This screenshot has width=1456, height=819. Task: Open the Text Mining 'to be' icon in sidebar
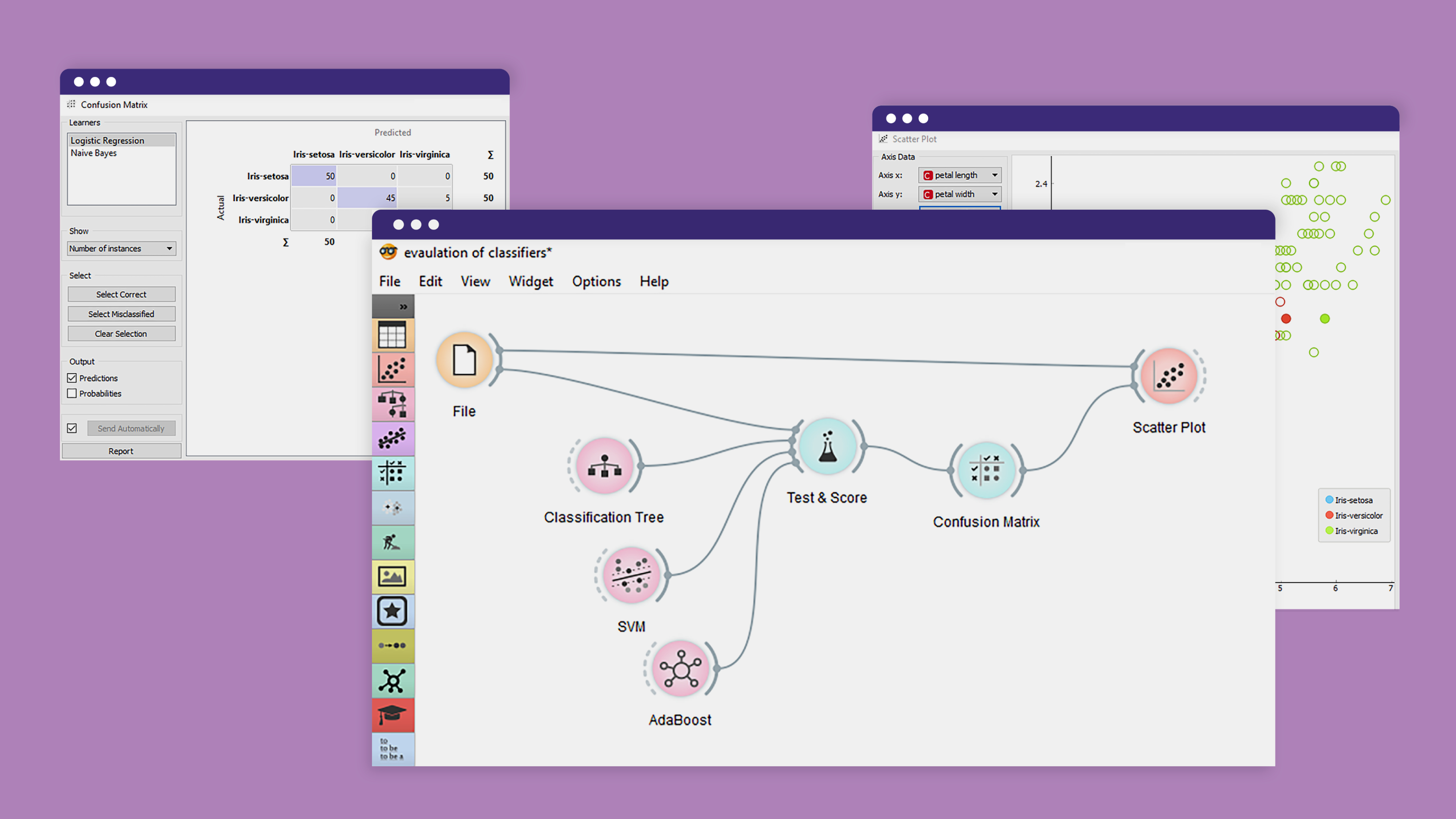(392, 749)
